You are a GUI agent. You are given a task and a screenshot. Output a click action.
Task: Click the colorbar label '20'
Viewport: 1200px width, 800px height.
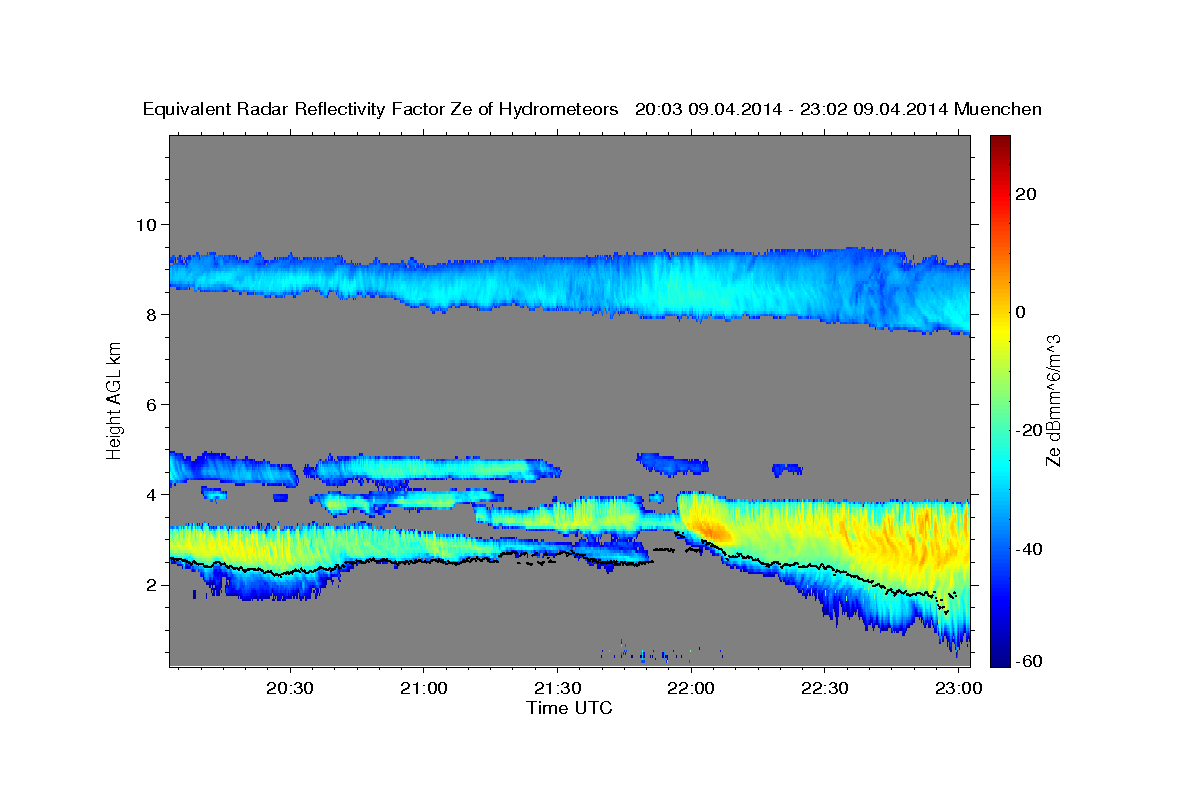click(1024, 194)
